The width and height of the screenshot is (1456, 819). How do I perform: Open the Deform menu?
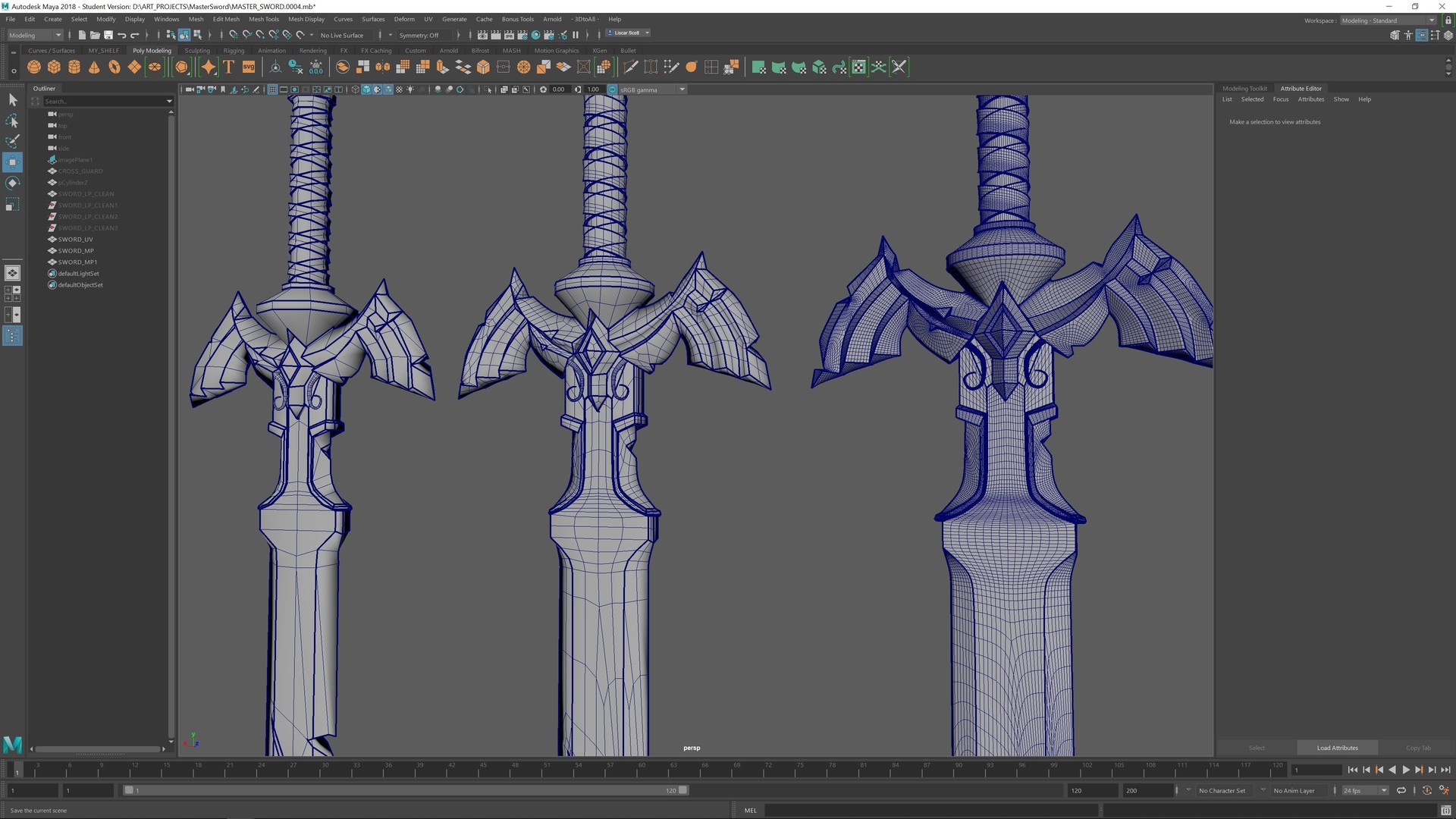404,19
